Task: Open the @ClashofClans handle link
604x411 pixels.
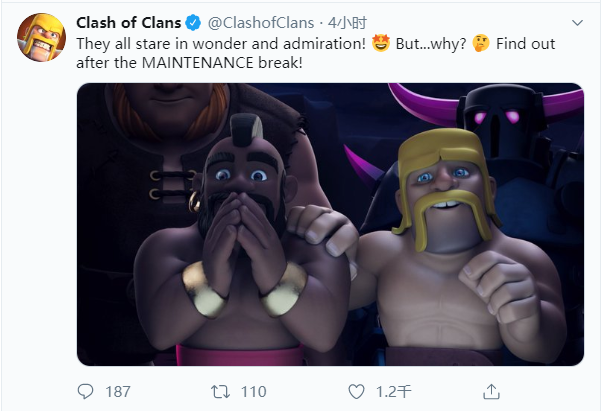Action: (261, 23)
